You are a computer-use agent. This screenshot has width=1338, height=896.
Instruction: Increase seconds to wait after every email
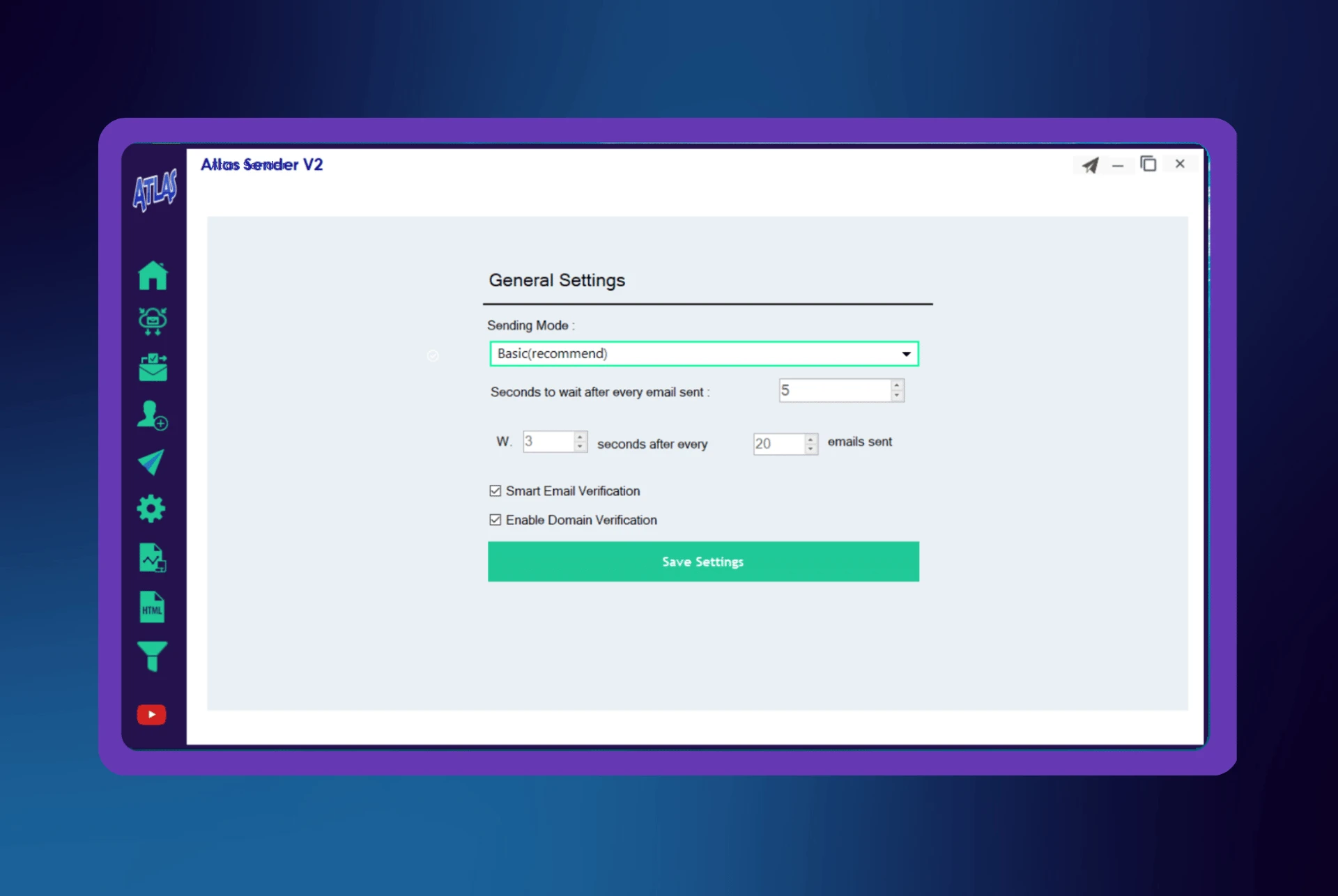pyautogui.click(x=897, y=385)
